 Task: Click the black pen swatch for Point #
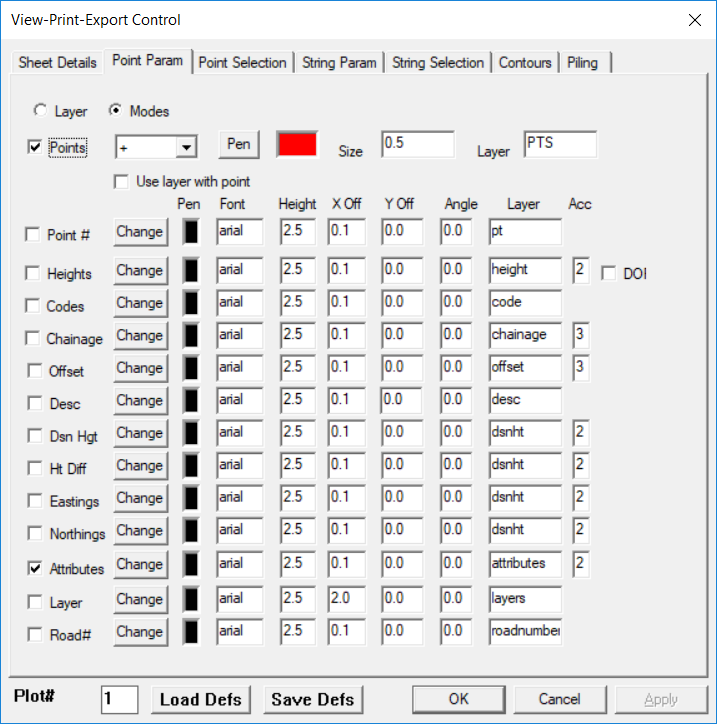tap(191, 232)
